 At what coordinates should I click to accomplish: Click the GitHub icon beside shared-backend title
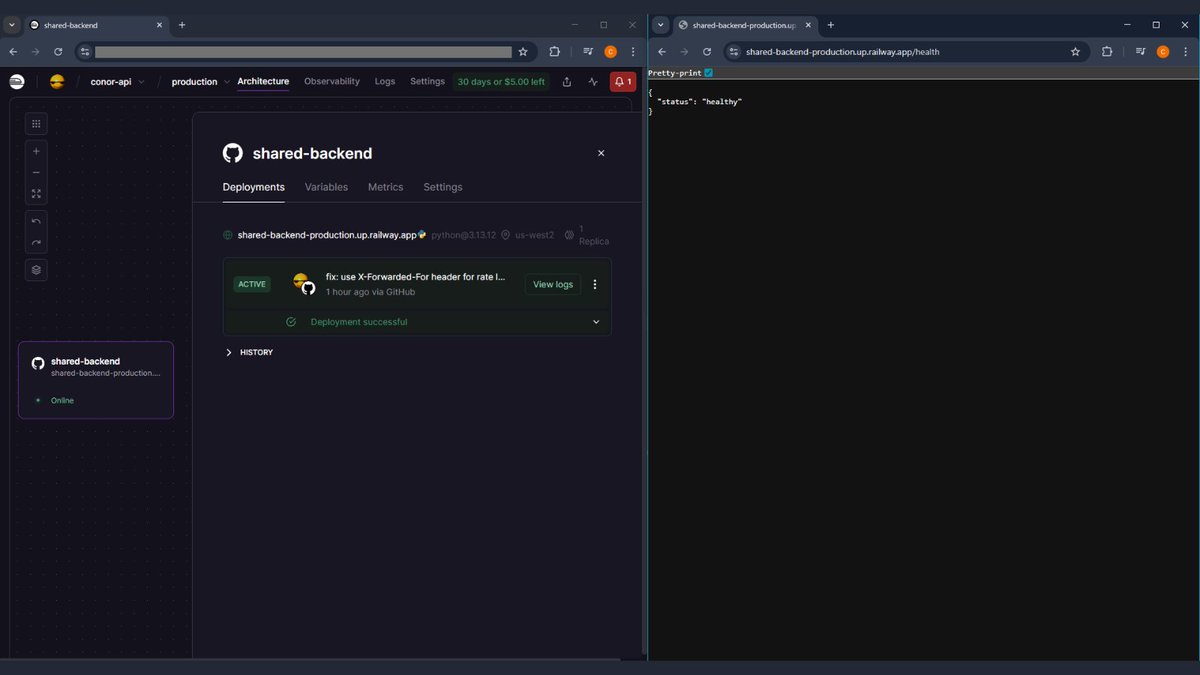233,153
